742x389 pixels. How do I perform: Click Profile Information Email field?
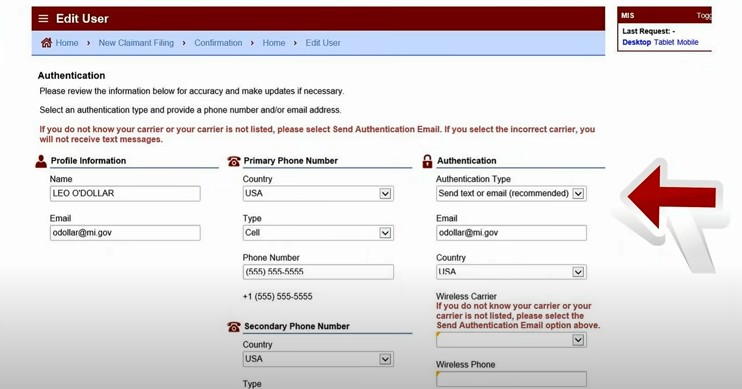[x=125, y=233]
